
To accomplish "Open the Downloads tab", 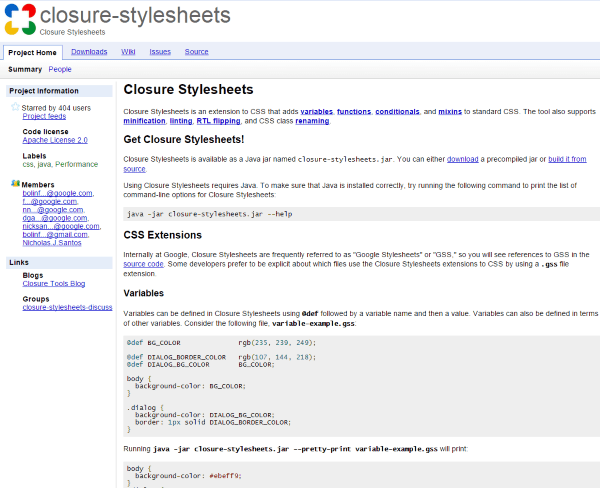I will (89, 51).
